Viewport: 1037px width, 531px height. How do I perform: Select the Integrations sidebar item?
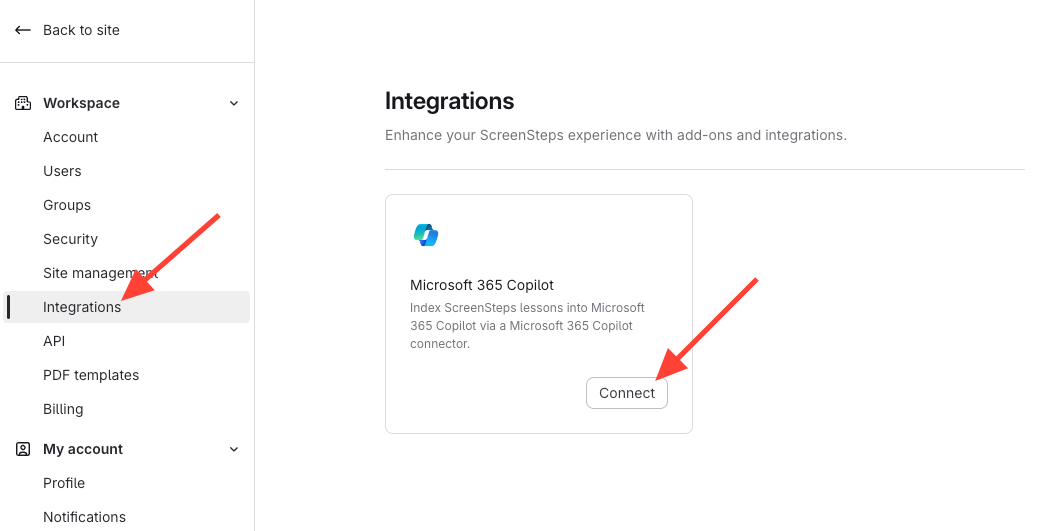tap(82, 307)
